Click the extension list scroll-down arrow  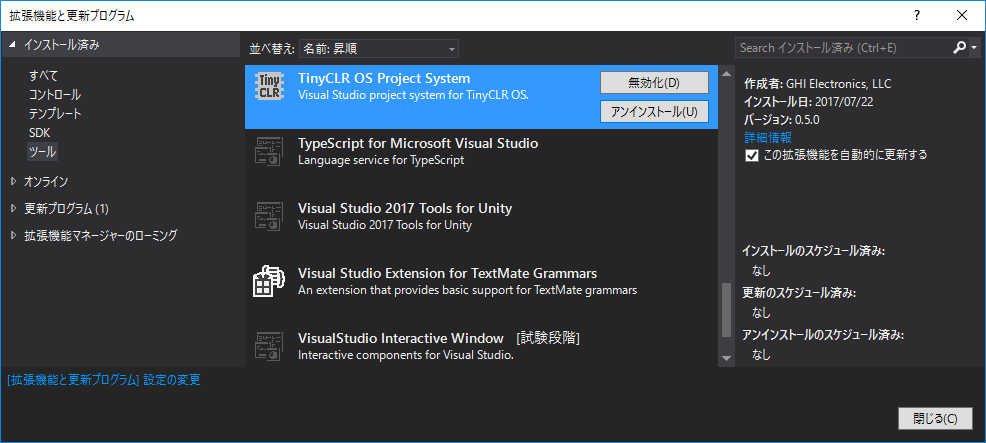click(726, 358)
